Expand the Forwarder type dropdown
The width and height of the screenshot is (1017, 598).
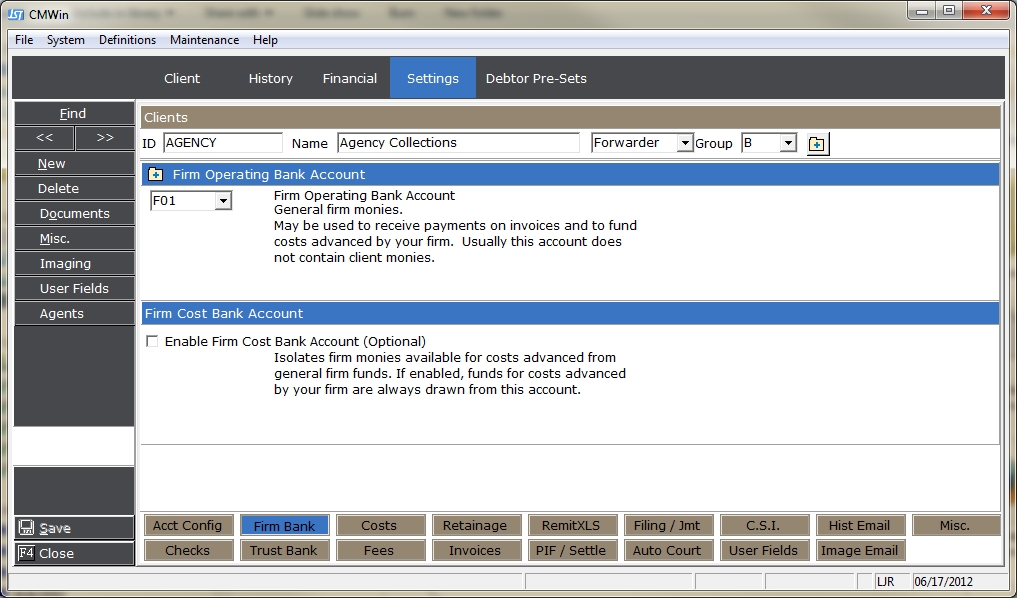point(685,143)
